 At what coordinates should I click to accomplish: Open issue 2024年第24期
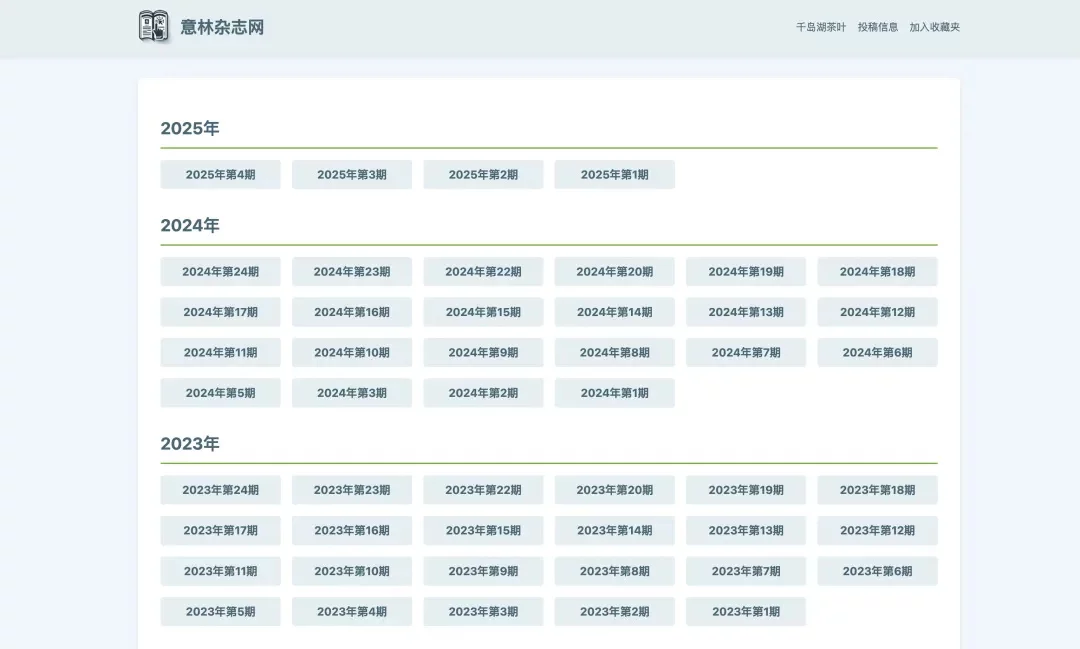220,271
